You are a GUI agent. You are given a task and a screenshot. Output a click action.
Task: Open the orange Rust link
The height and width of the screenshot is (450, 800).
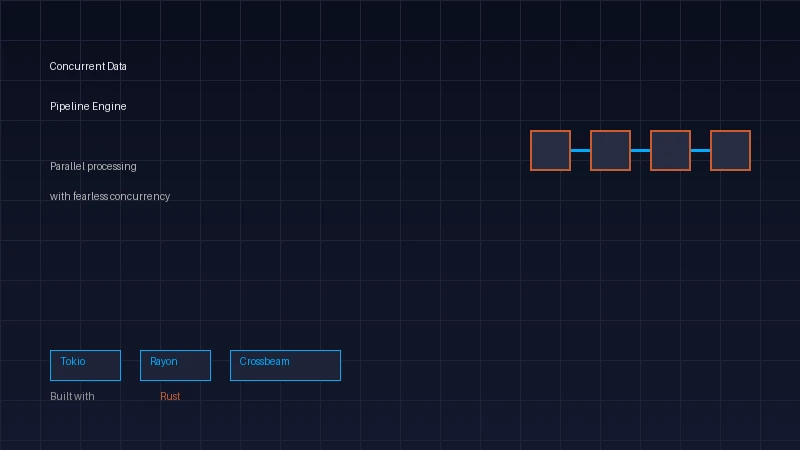(170, 397)
